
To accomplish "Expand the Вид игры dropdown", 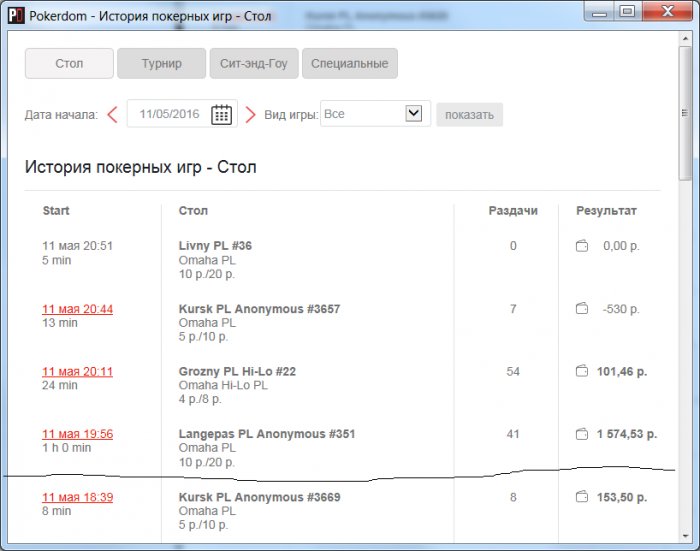I will click(414, 114).
